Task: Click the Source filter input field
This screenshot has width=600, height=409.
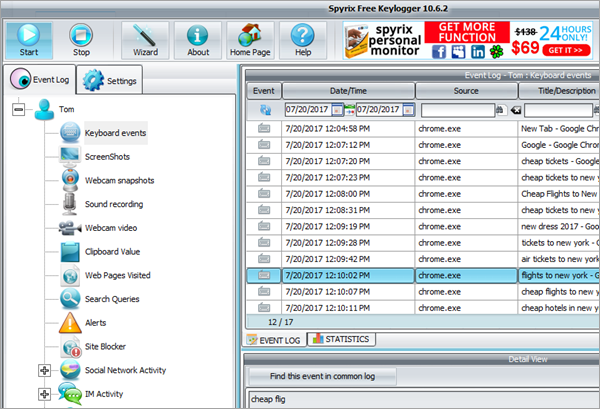Action: click(x=458, y=111)
